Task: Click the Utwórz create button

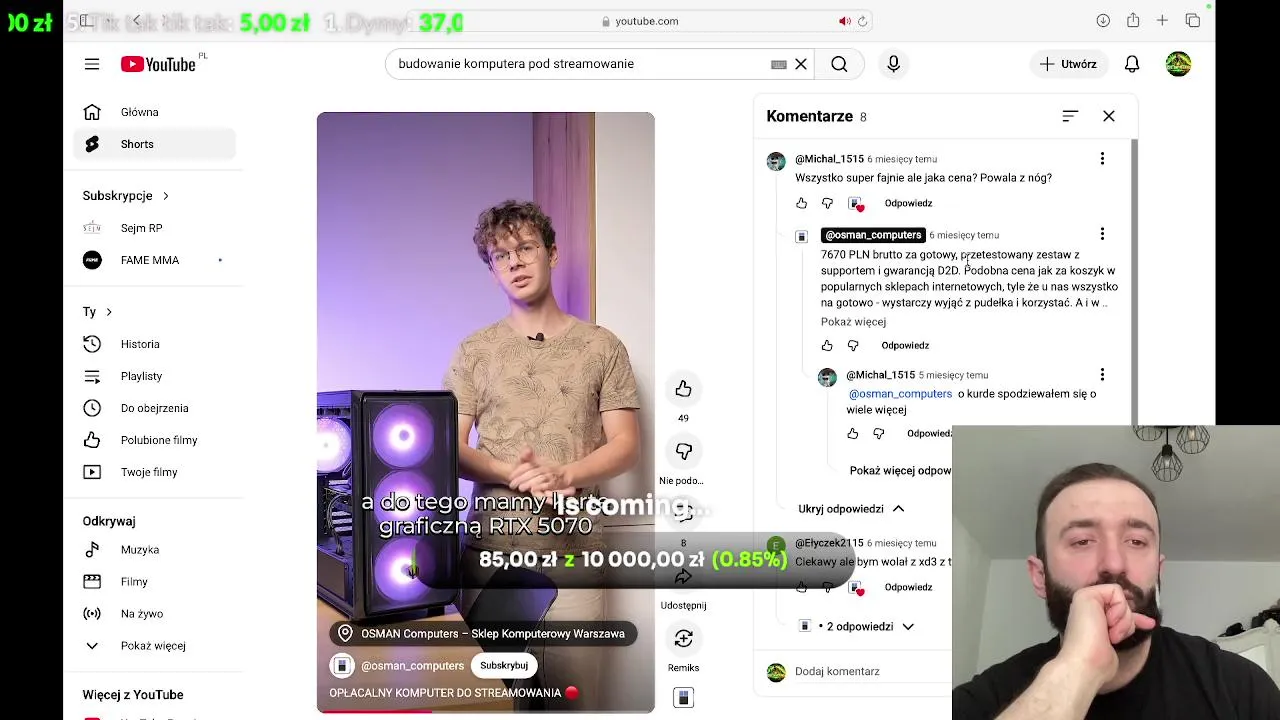Action: pos(1068,64)
